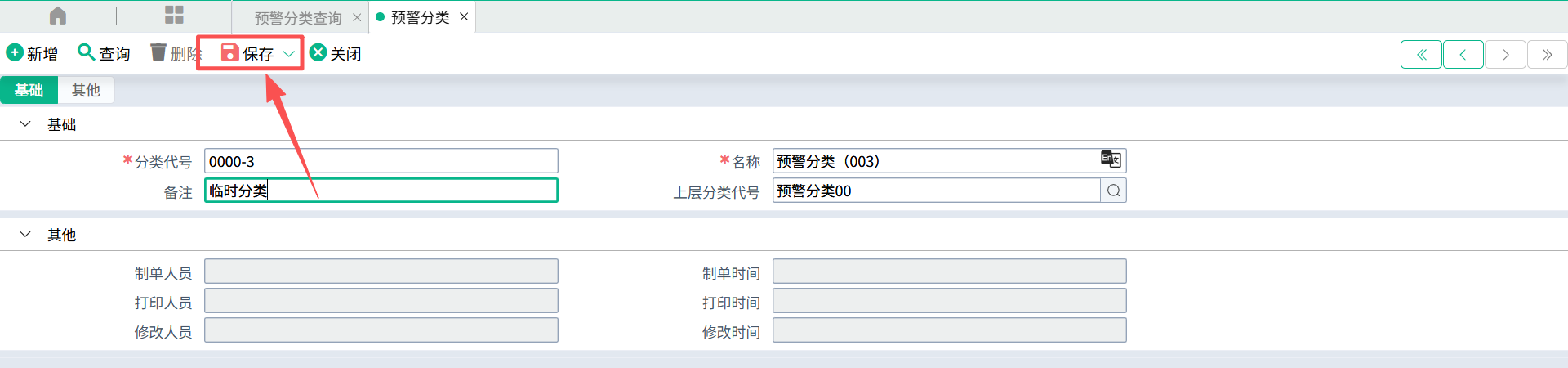1568x368 pixels.
Task: Save the record with 保存 button
Action: pos(247,53)
